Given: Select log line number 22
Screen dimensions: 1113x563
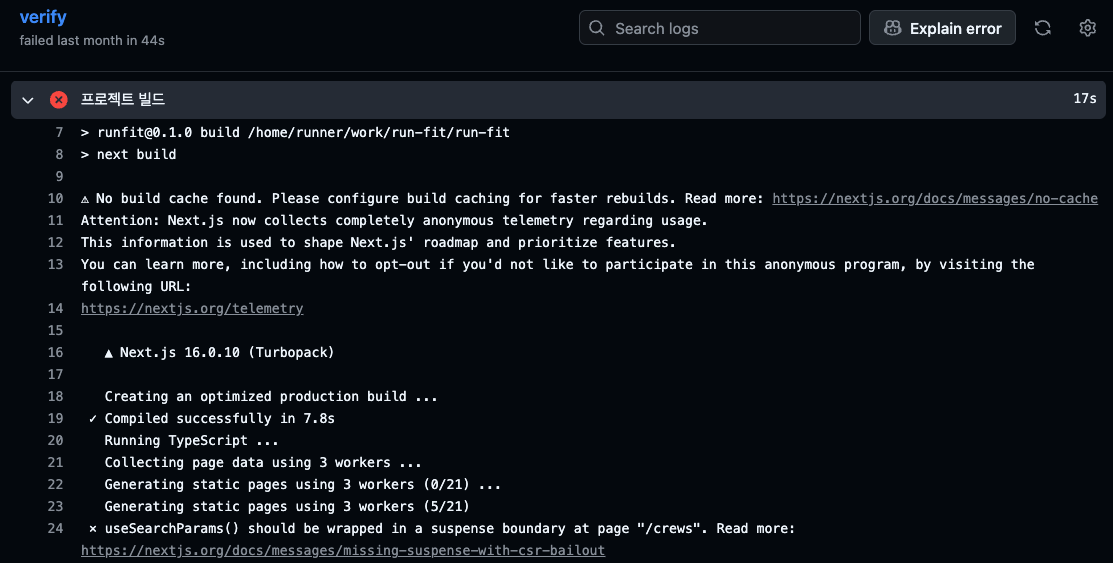Looking at the screenshot, I should [55, 485].
